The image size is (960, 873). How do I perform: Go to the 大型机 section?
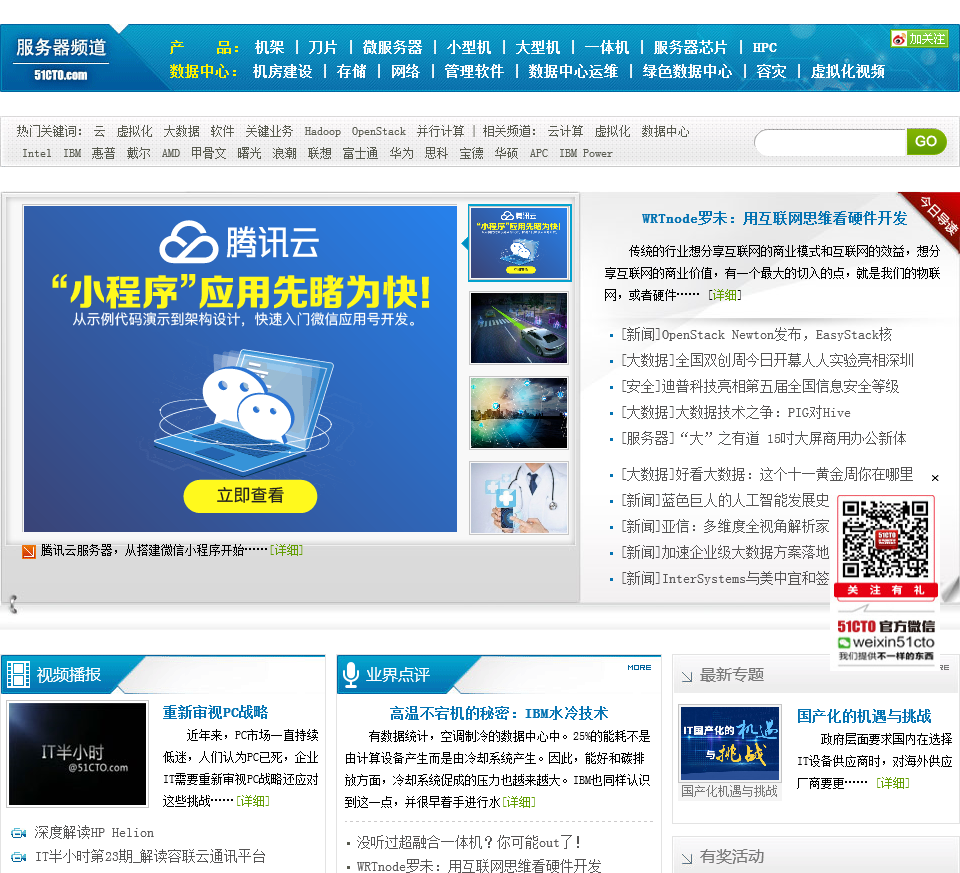[x=538, y=47]
